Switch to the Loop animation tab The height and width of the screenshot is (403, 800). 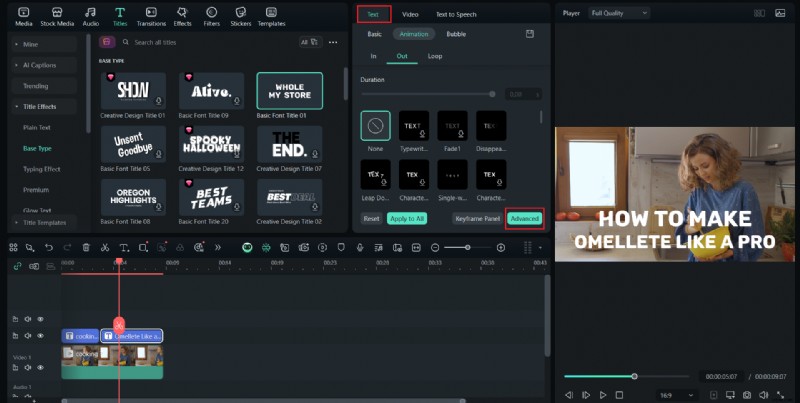coord(435,56)
